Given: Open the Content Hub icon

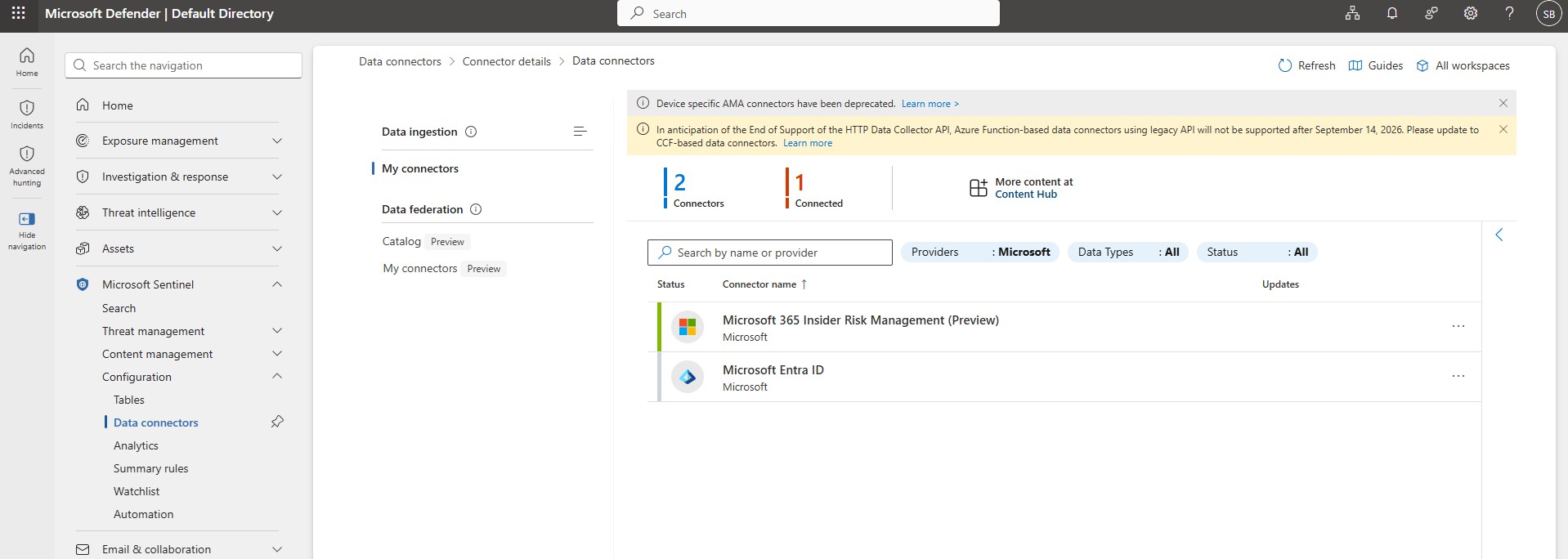Looking at the screenshot, I should coord(978,188).
